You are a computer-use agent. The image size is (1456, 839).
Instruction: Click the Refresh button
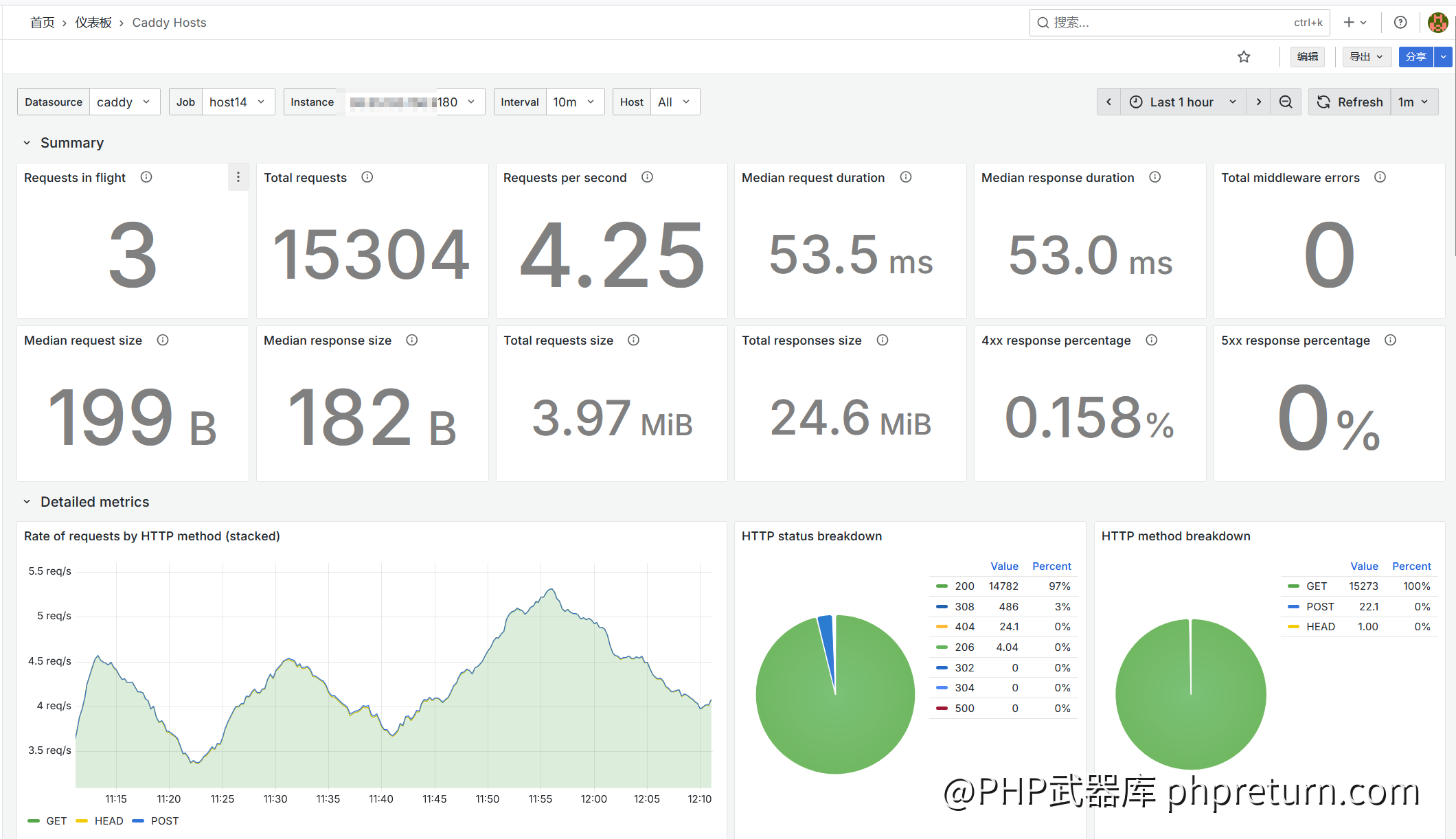pyautogui.click(x=1350, y=102)
